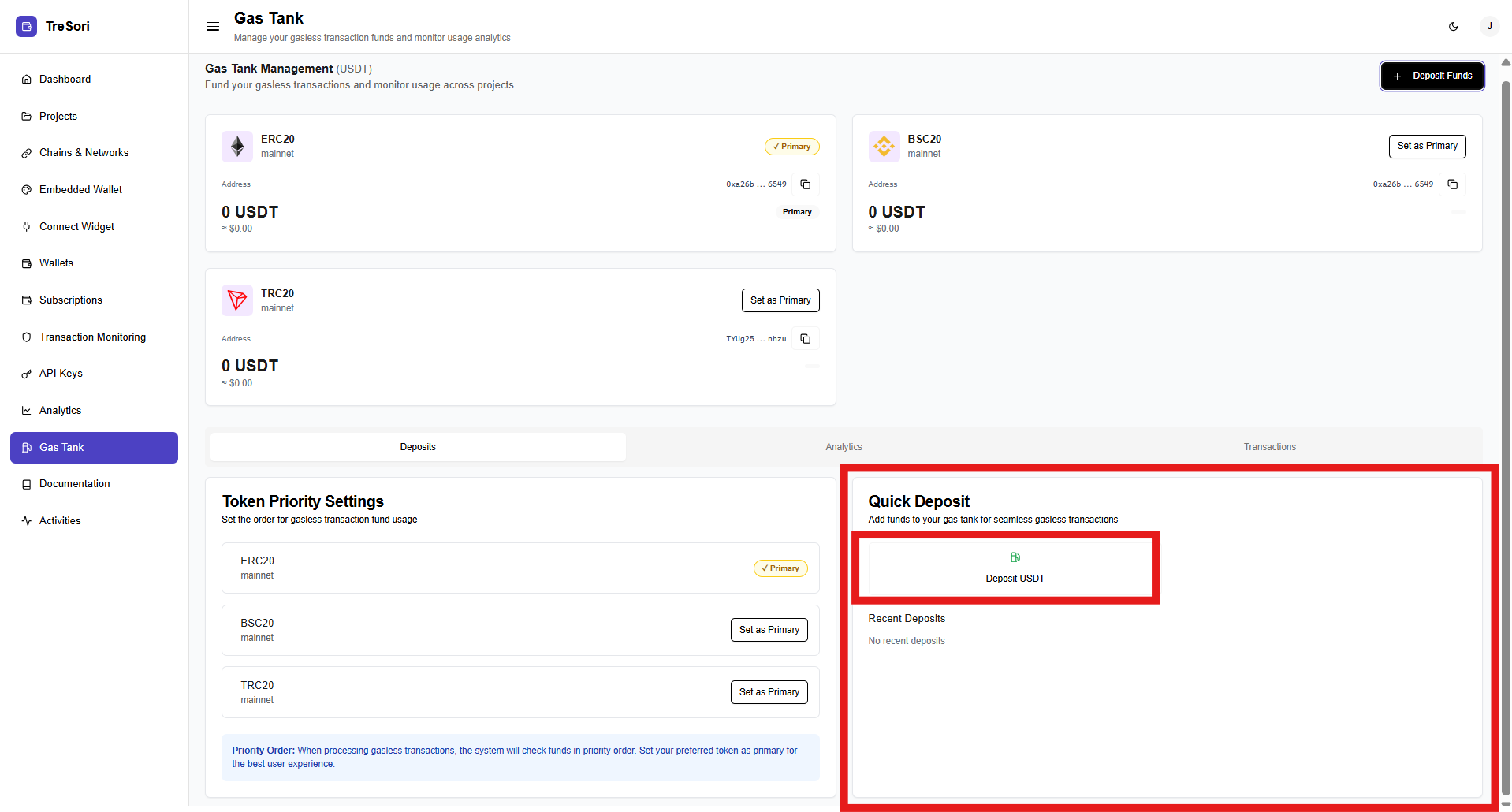Viewport: 1512px width, 812px height.
Task: Click the Binance BSC20 token icon
Action: pos(884,147)
